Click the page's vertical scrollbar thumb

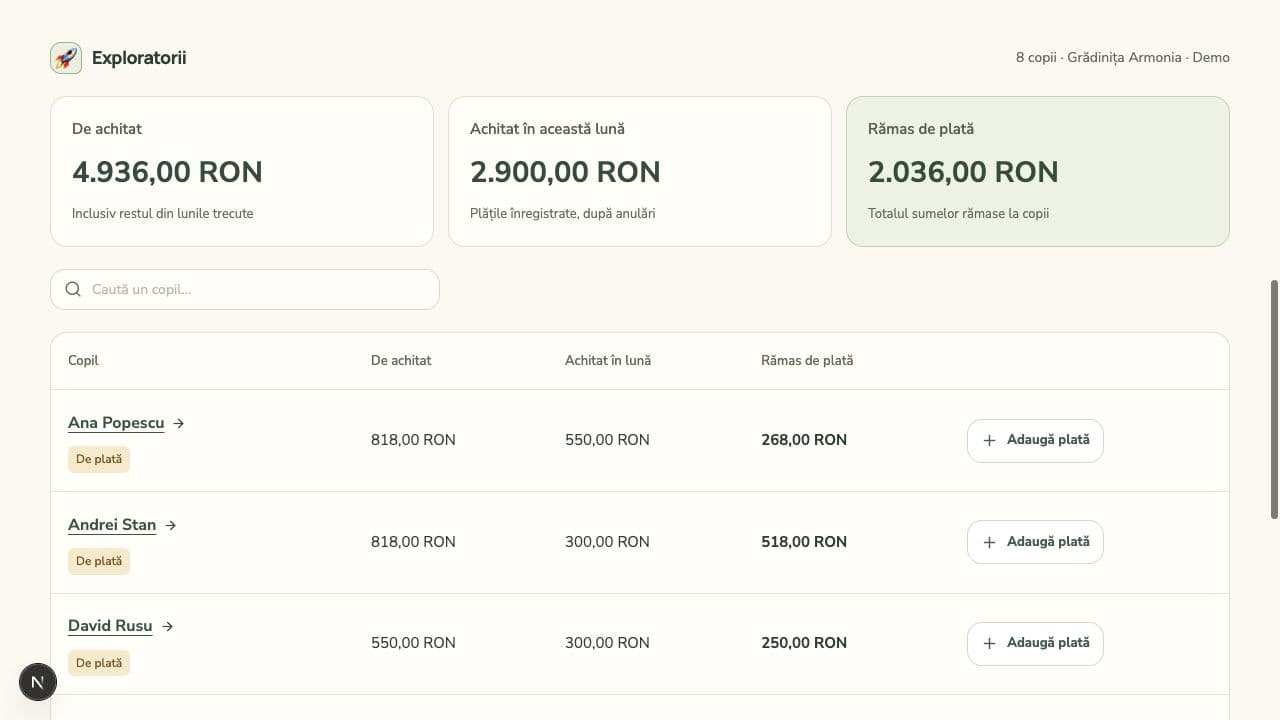(x=1274, y=399)
